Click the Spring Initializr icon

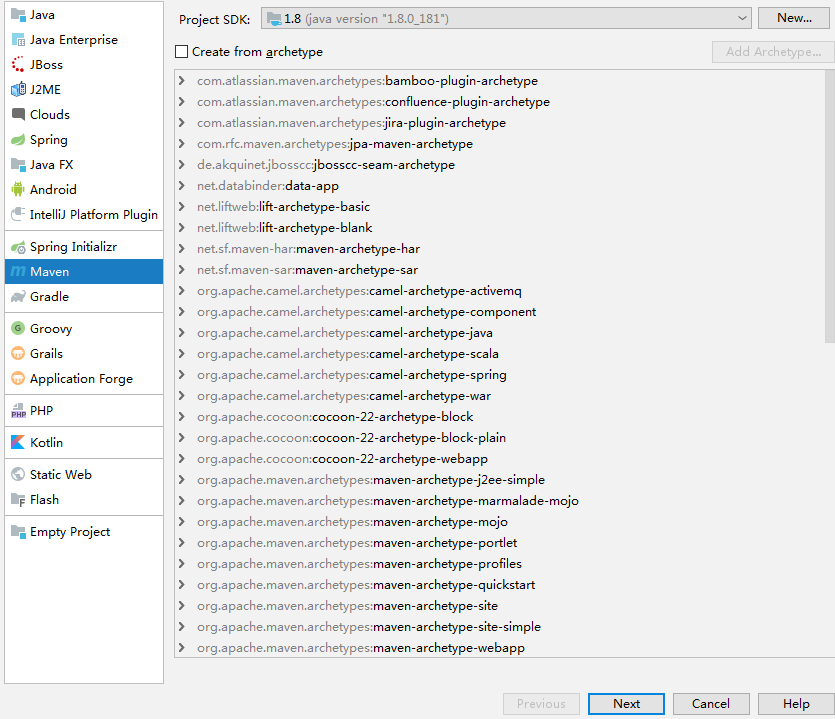[18, 247]
